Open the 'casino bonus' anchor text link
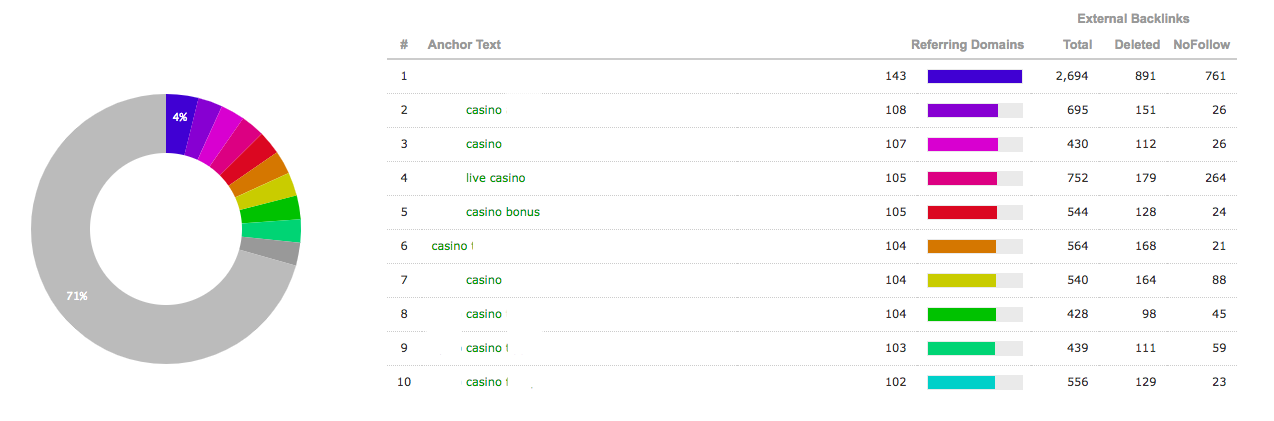This screenshot has height=421, width=1274. tap(503, 212)
